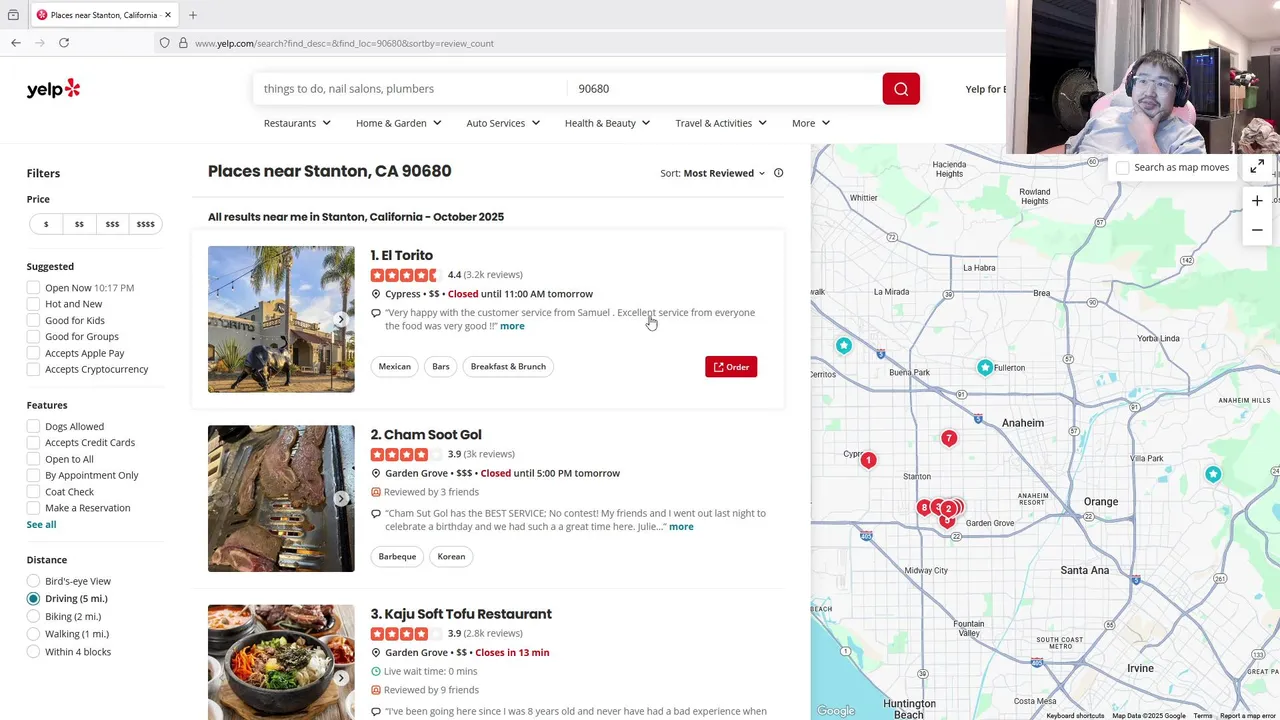Click the info icon next to Sort

pos(779,173)
